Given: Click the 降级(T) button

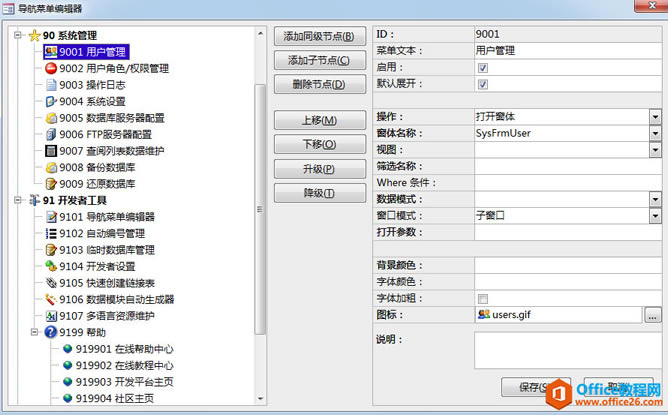Looking at the screenshot, I should pos(320,193).
